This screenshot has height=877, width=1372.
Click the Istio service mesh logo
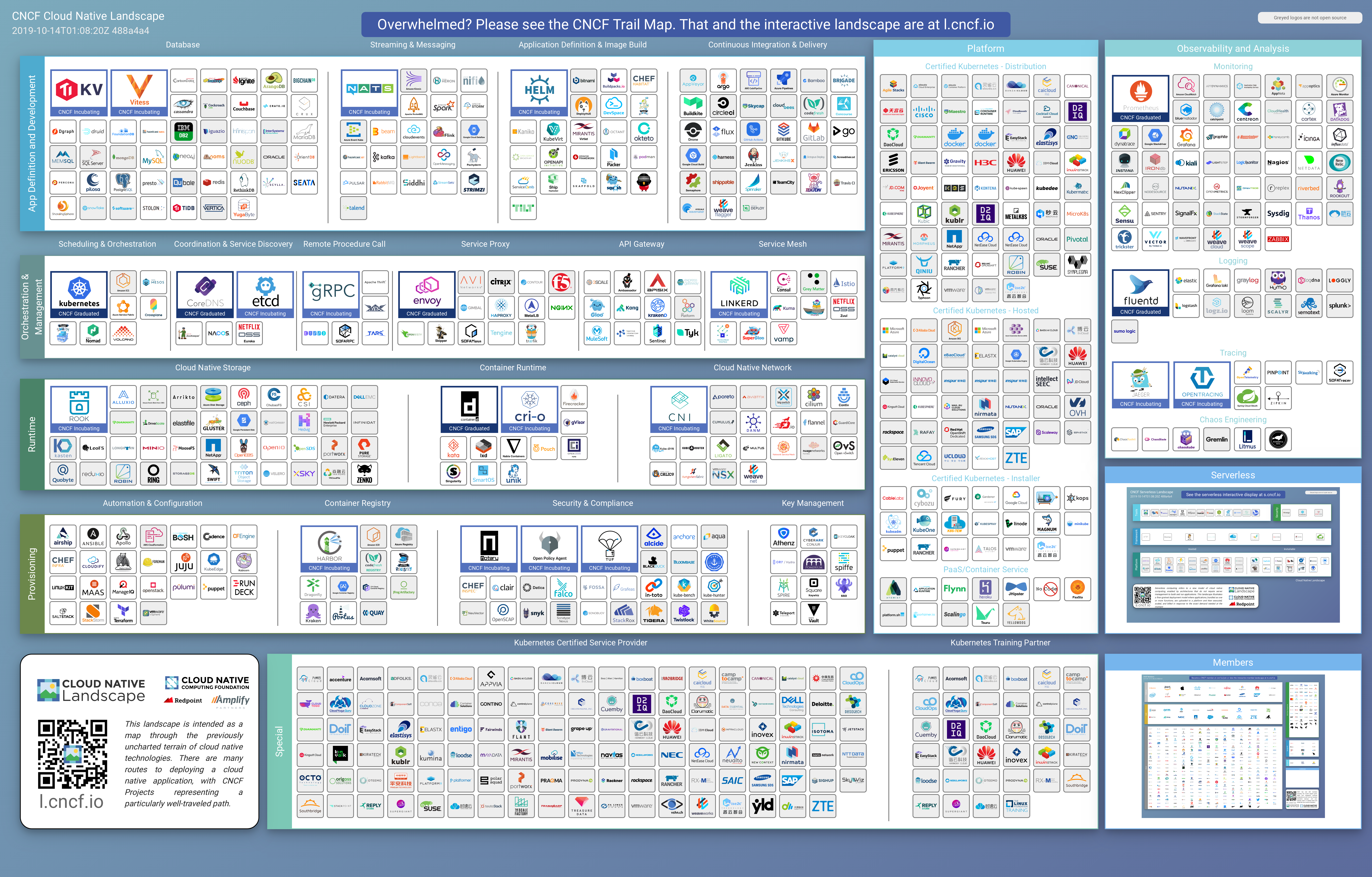click(x=844, y=282)
